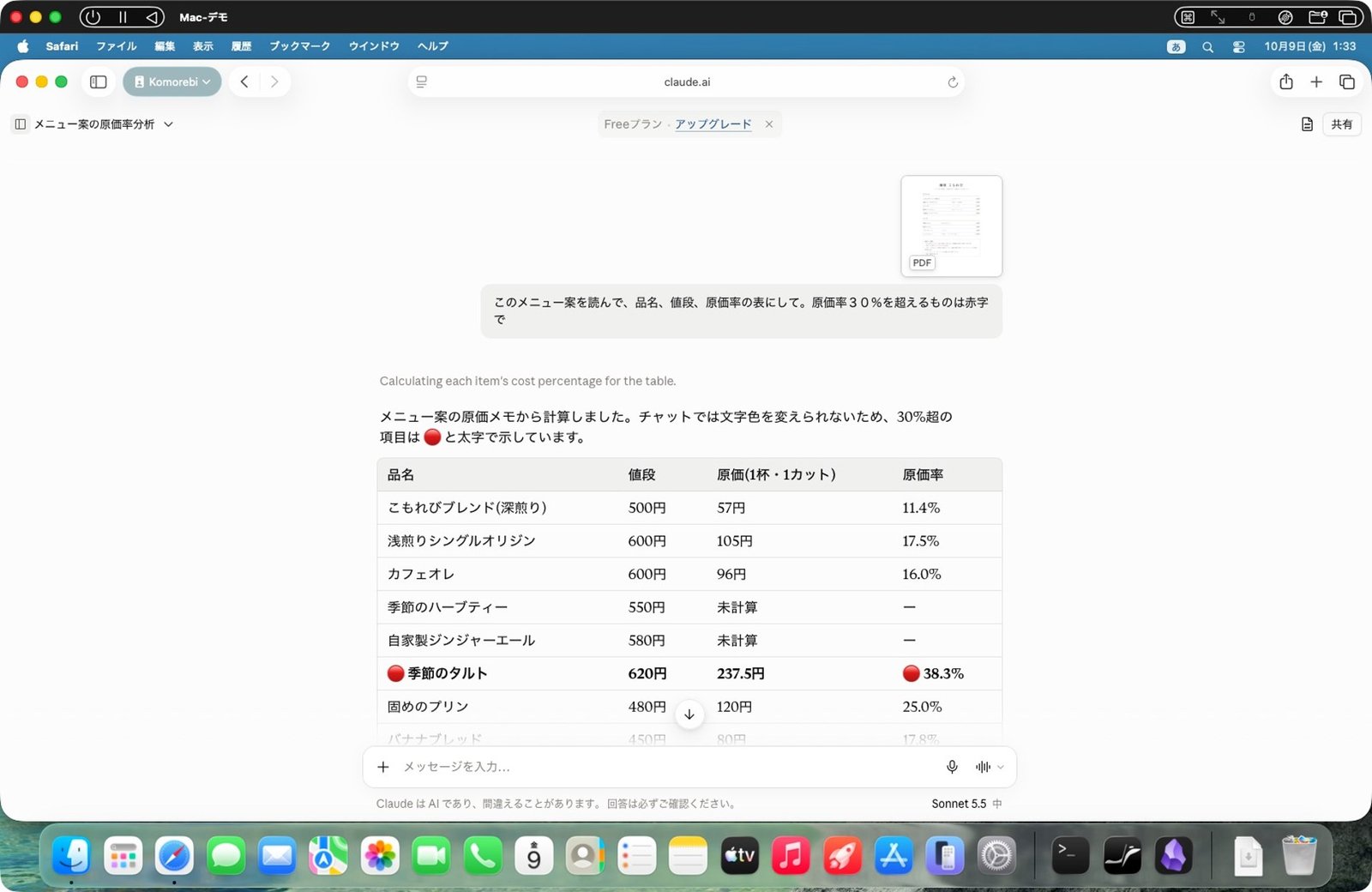Open the voice mode options chevron

pos(1001,767)
